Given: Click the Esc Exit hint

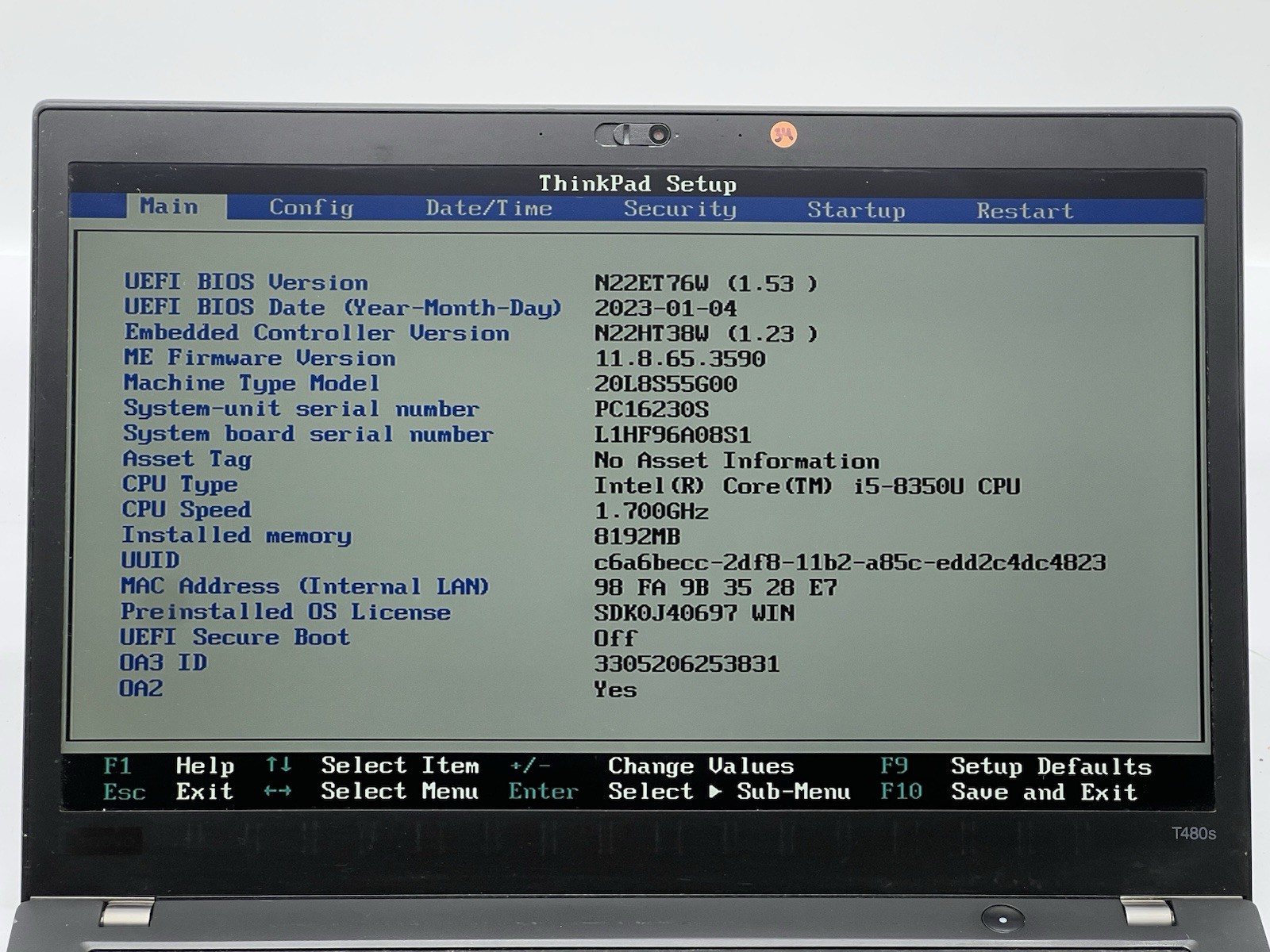Looking at the screenshot, I should pos(168,791).
